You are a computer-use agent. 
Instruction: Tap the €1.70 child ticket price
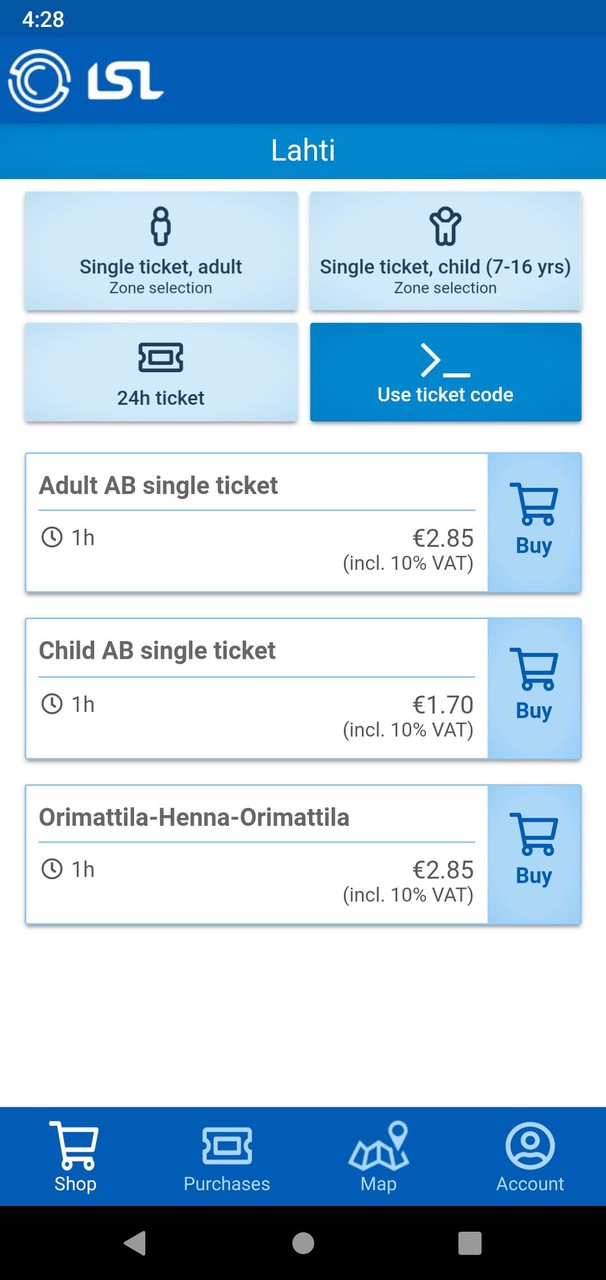[x=443, y=704]
